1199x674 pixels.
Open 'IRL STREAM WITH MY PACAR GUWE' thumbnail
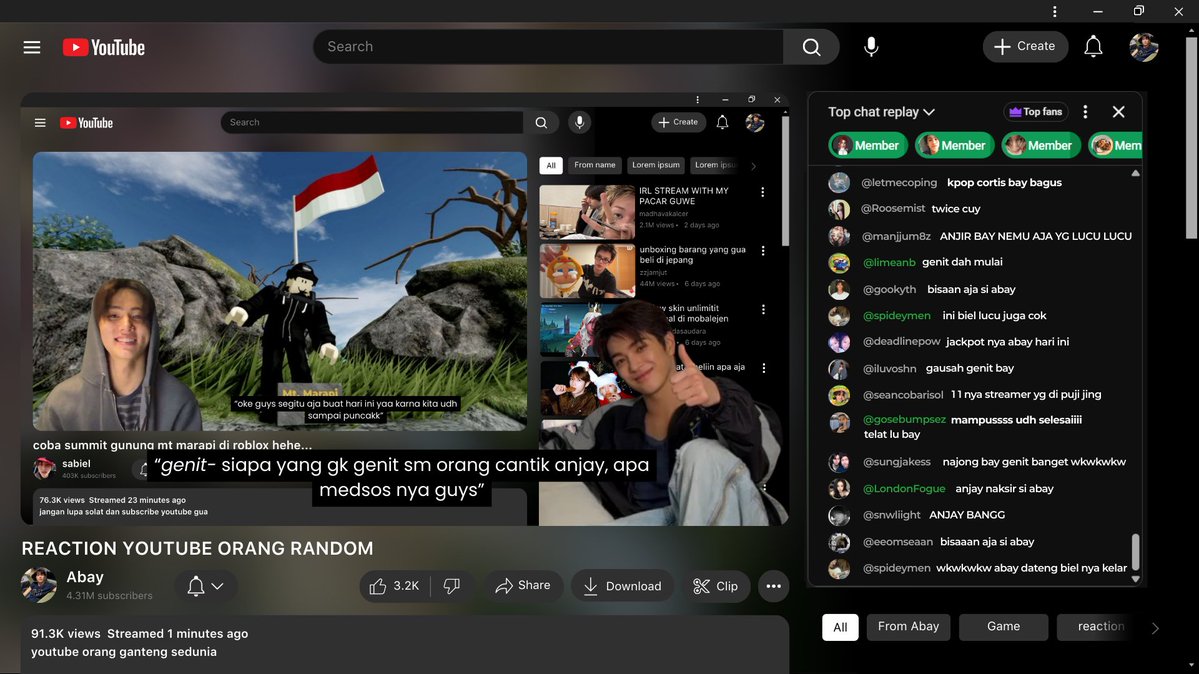pos(587,211)
